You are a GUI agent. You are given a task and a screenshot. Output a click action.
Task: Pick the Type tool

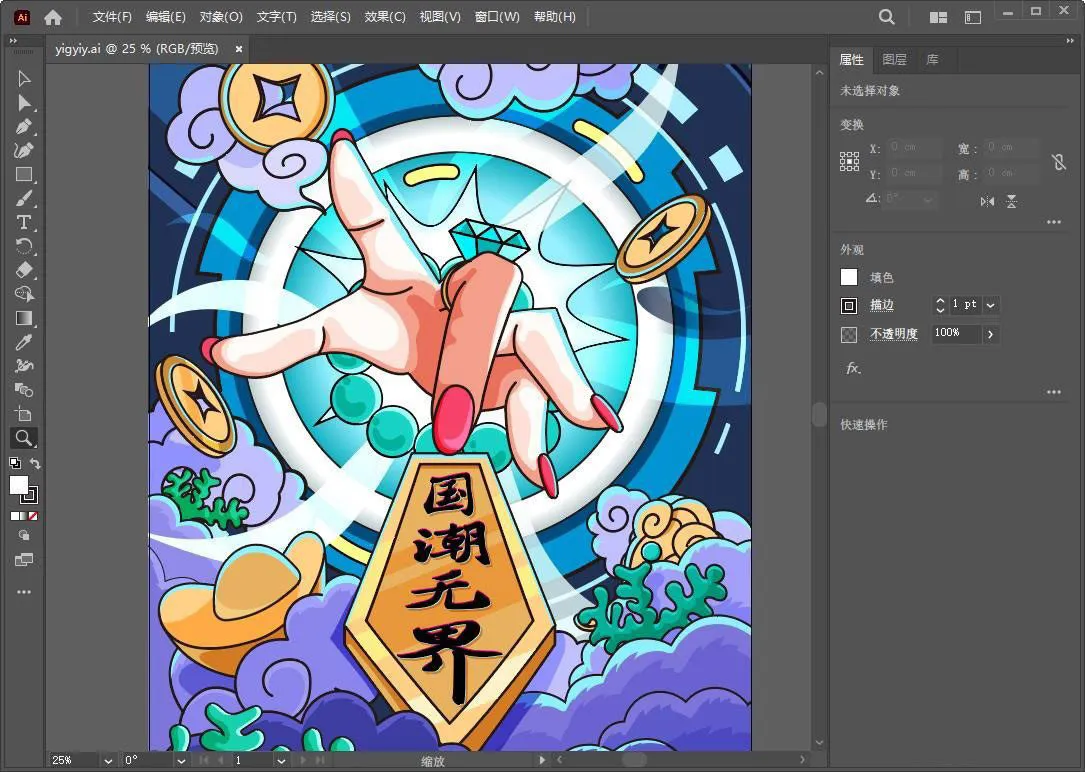24,222
